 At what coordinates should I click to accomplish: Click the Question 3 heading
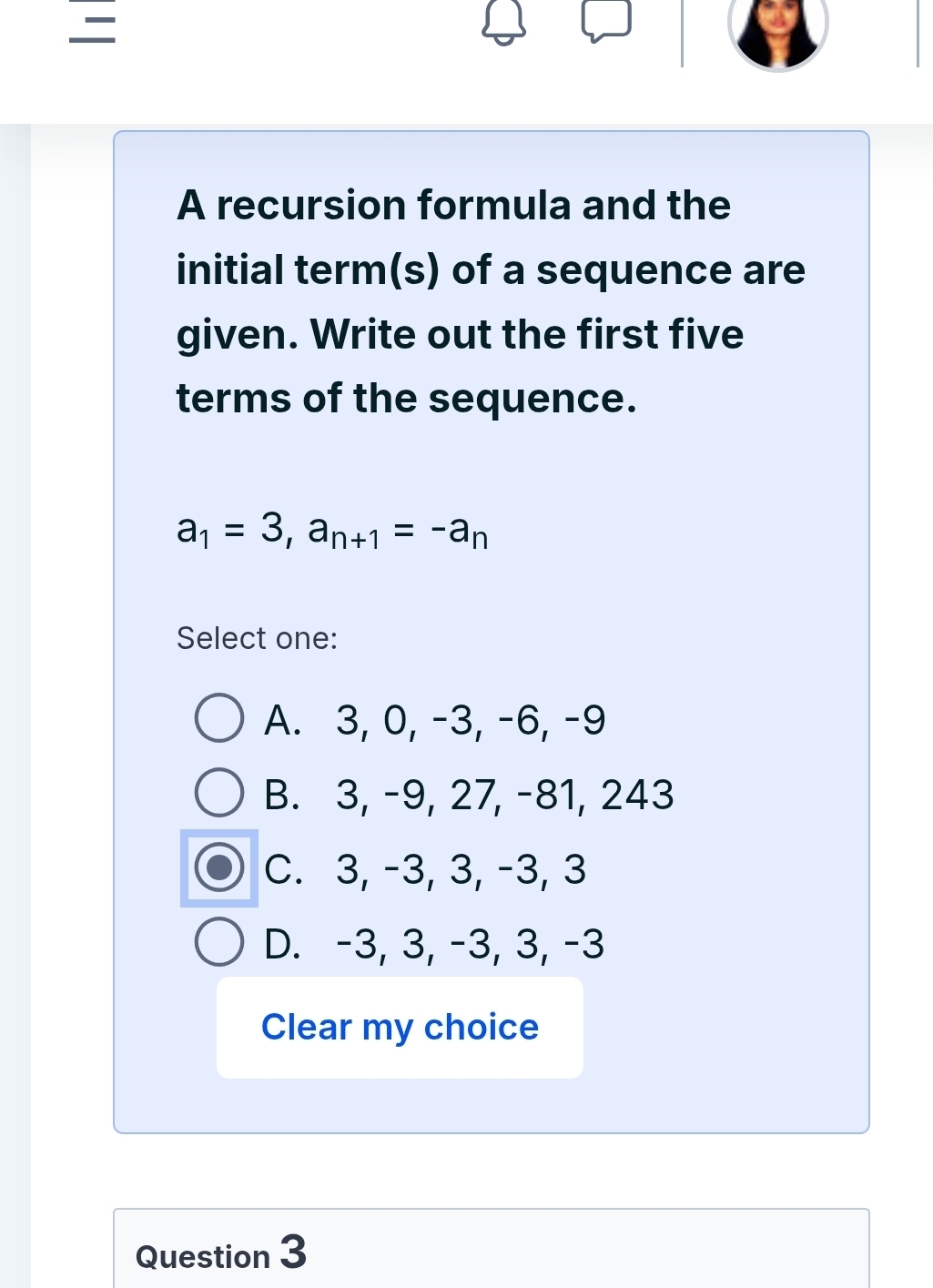(221, 1253)
